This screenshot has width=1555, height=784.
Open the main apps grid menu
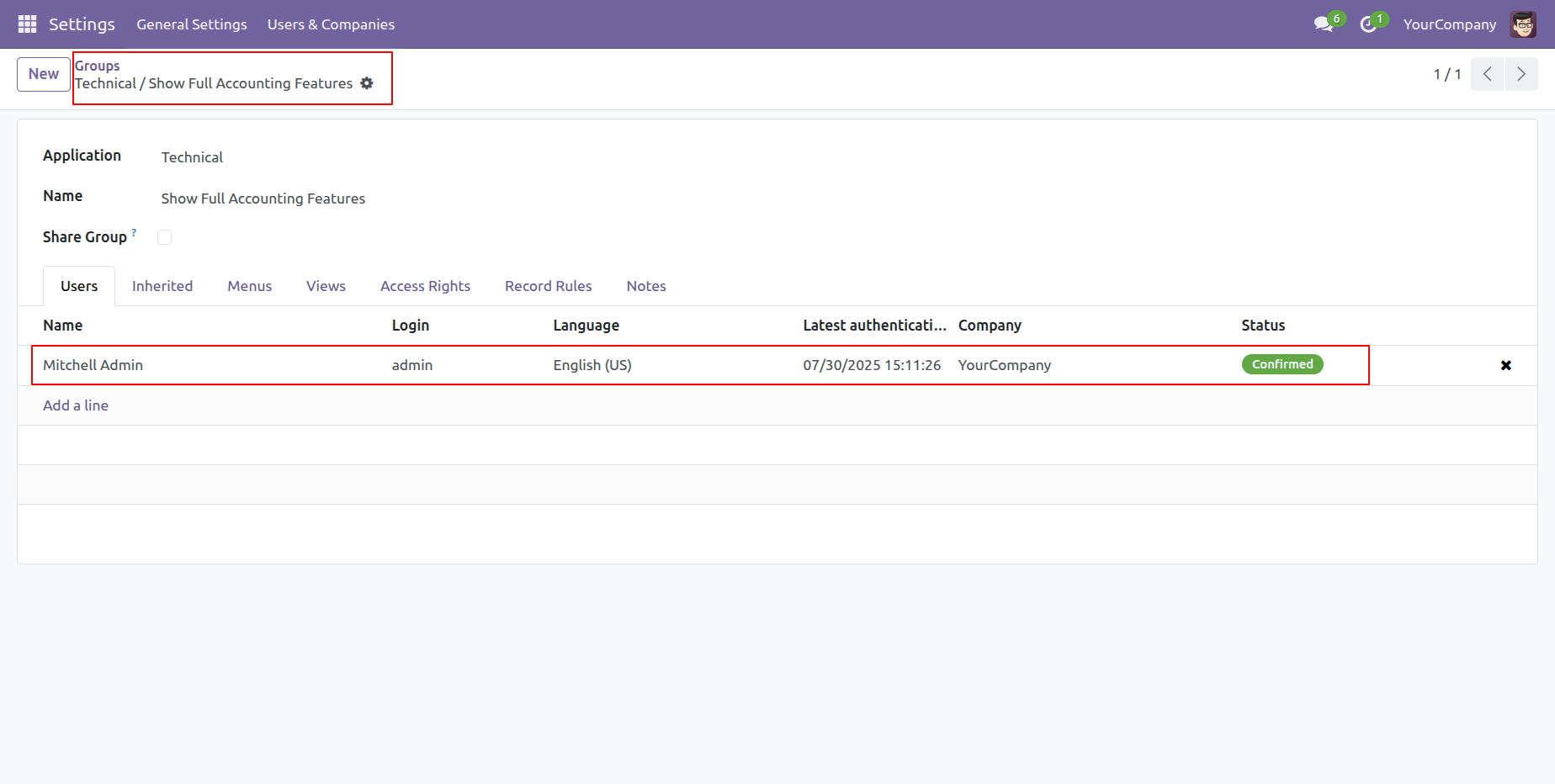point(27,24)
